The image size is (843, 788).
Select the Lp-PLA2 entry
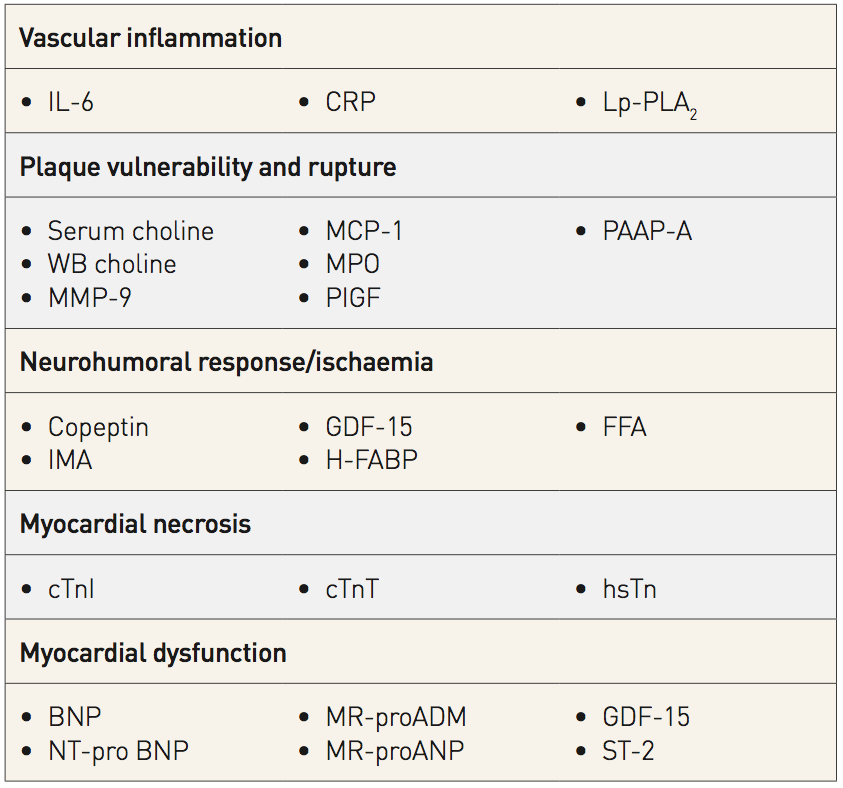click(x=649, y=104)
